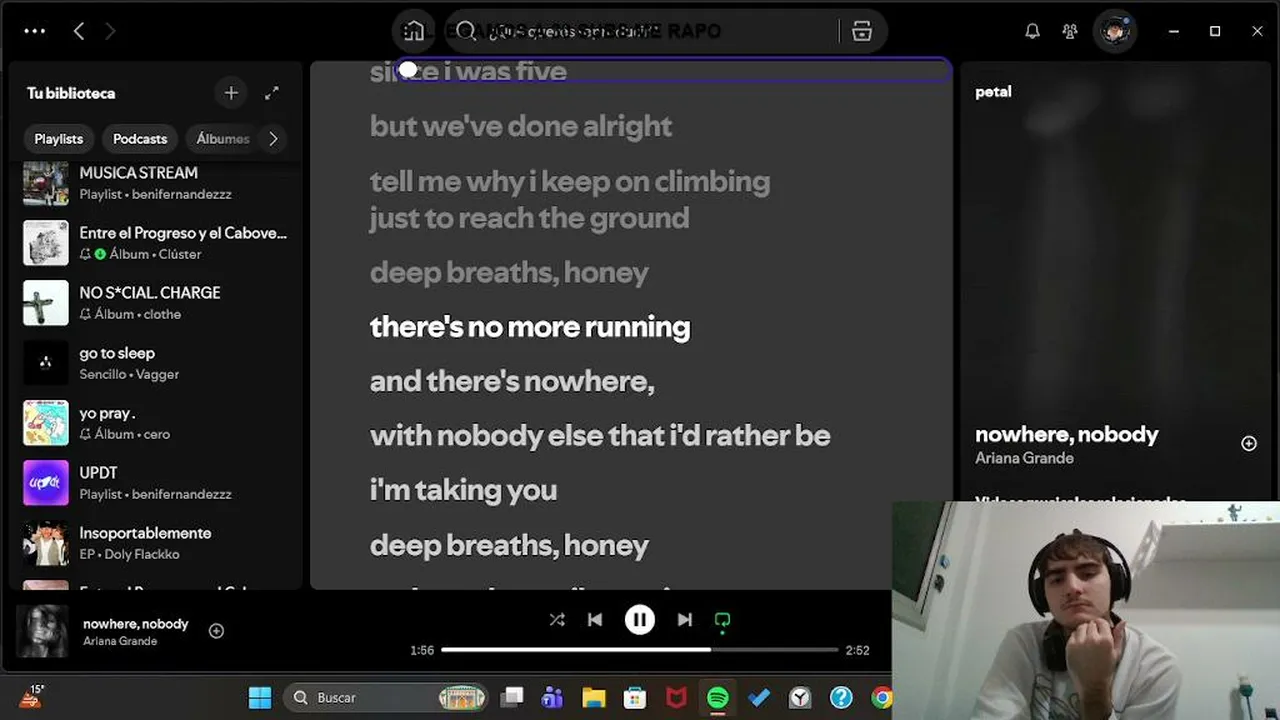Screen dimensions: 1280x720
Task: Pause the current song
Action: (640, 620)
